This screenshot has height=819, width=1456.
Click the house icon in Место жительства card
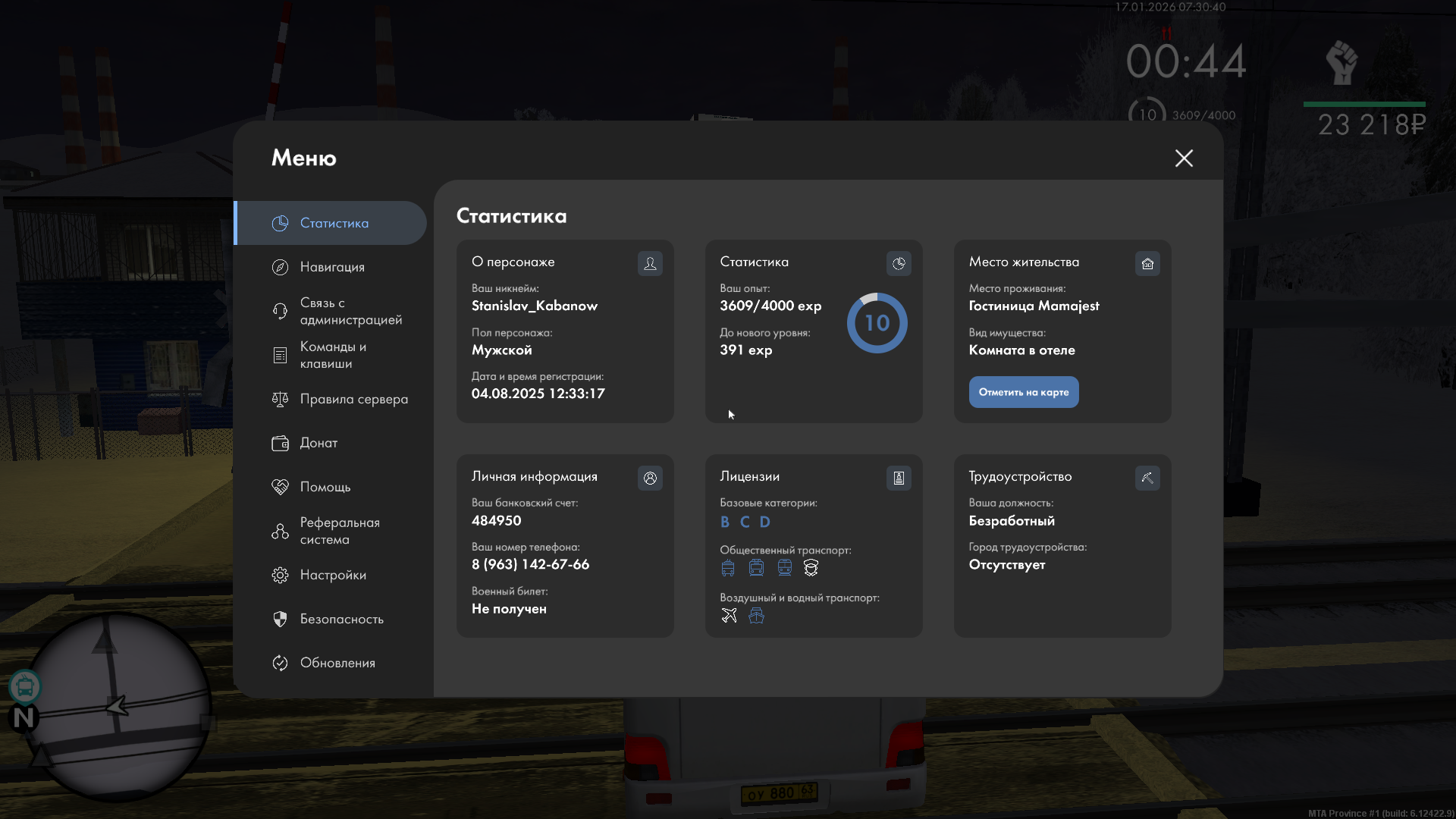tap(1147, 263)
